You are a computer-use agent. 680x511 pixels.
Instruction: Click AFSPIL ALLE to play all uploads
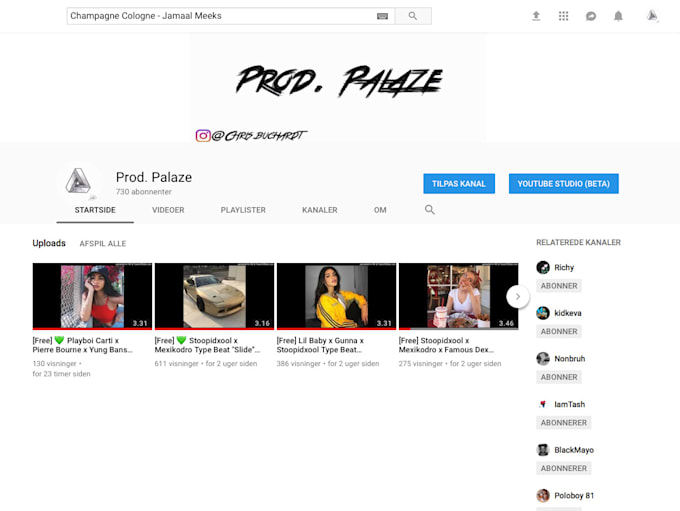pyautogui.click(x=103, y=244)
